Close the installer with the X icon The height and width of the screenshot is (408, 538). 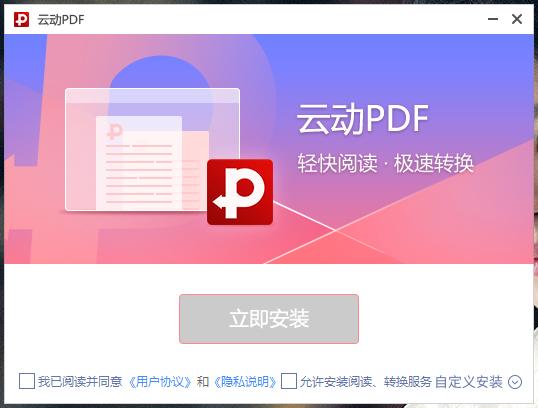click(x=517, y=19)
